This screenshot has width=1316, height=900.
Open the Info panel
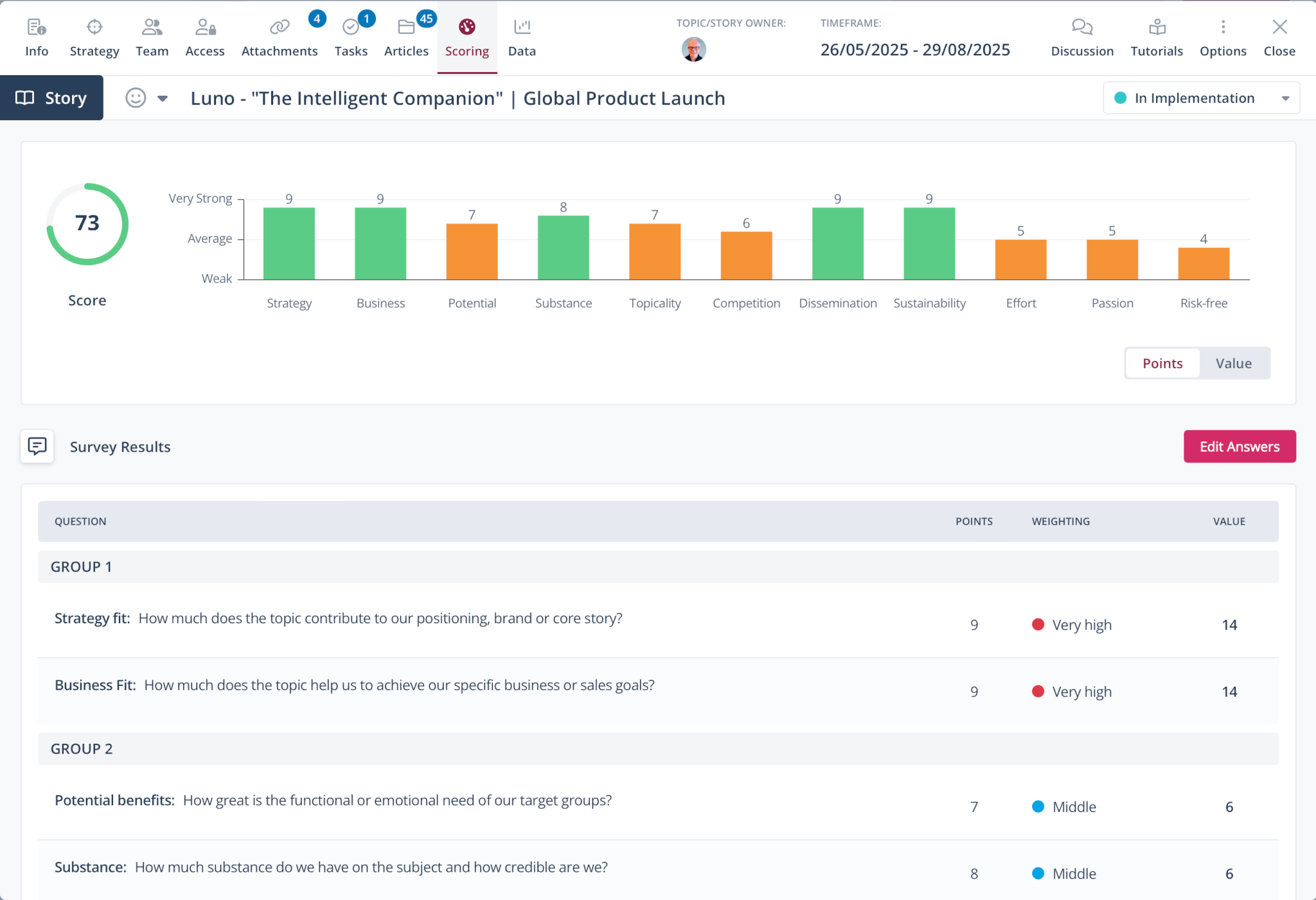36,37
